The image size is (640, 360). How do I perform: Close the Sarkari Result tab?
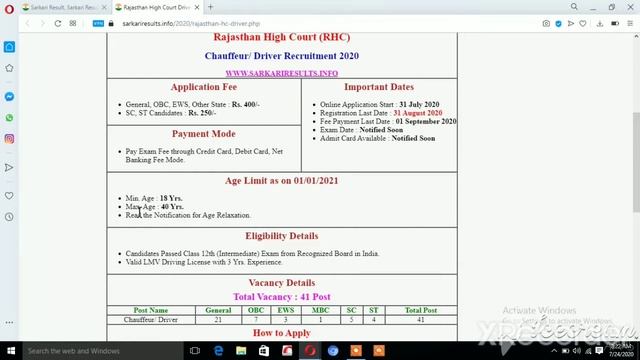104,7
